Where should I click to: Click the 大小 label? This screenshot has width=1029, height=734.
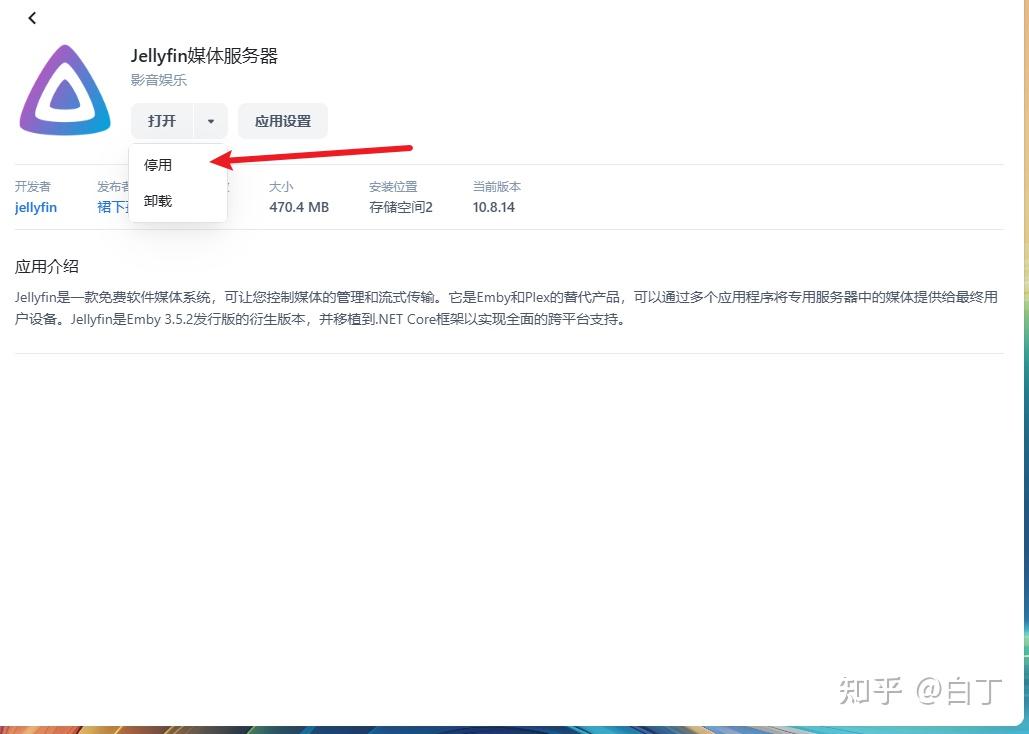coord(281,186)
